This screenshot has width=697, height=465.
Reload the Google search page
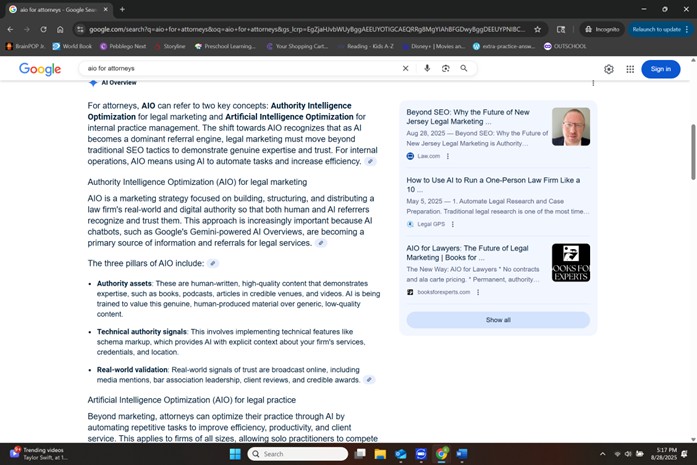pyautogui.click(x=44, y=29)
